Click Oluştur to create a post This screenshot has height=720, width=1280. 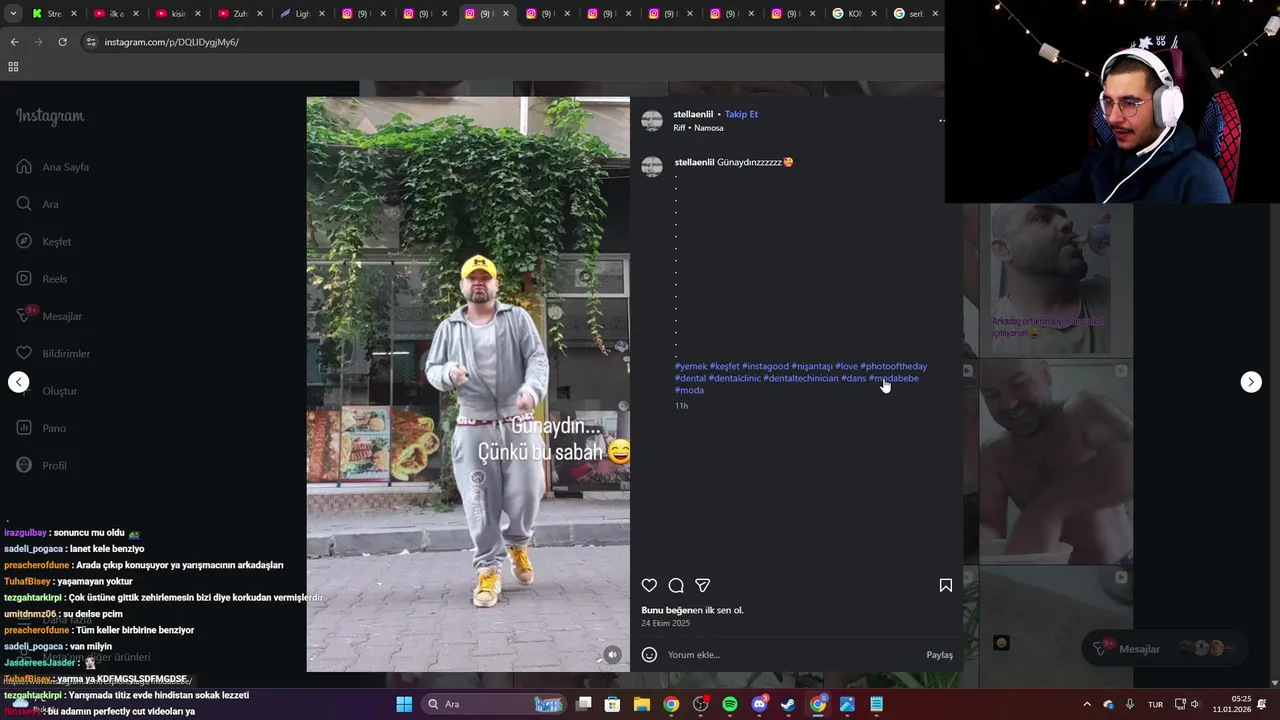tap(46, 391)
